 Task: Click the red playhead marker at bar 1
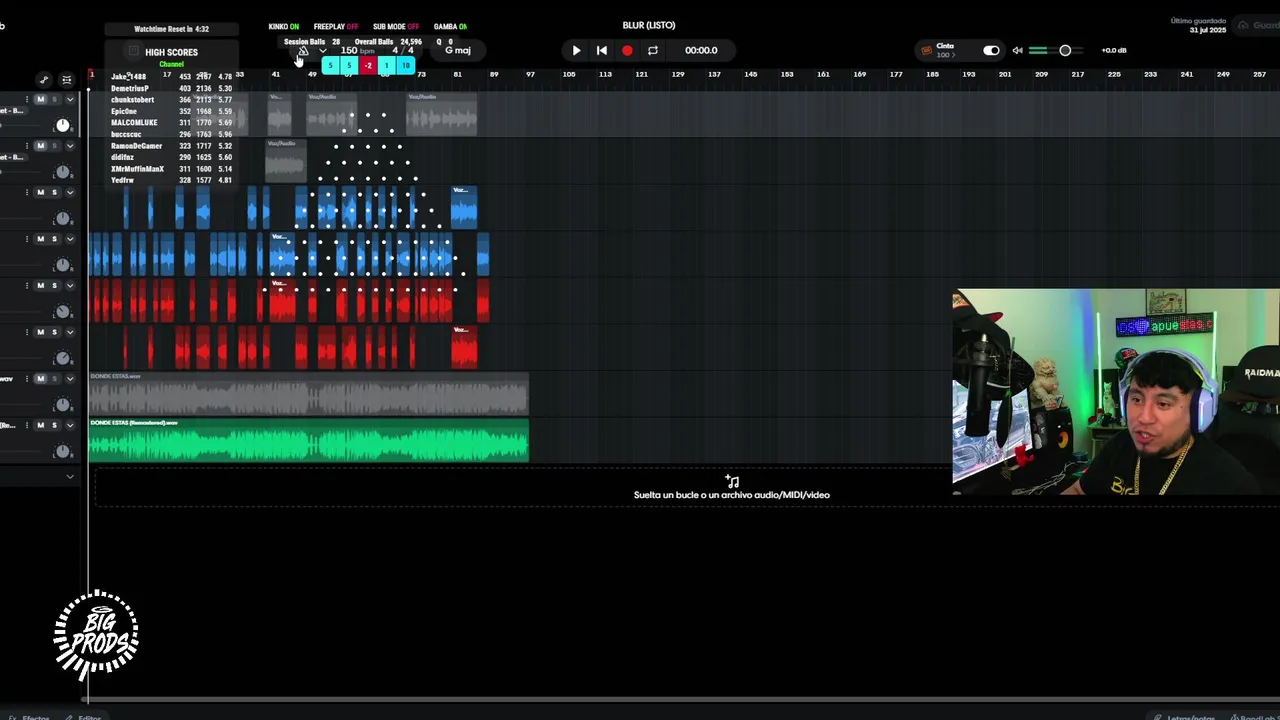pos(91,75)
